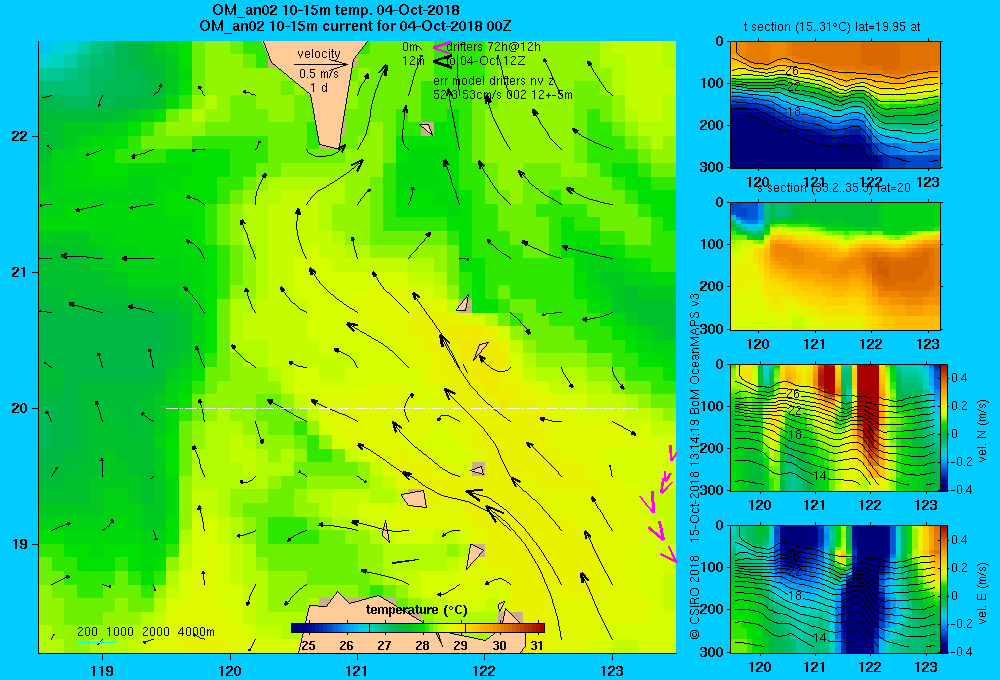The width and height of the screenshot is (1000, 680).
Task: Click the northward velocity section plot
Action: [x=835, y=427]
